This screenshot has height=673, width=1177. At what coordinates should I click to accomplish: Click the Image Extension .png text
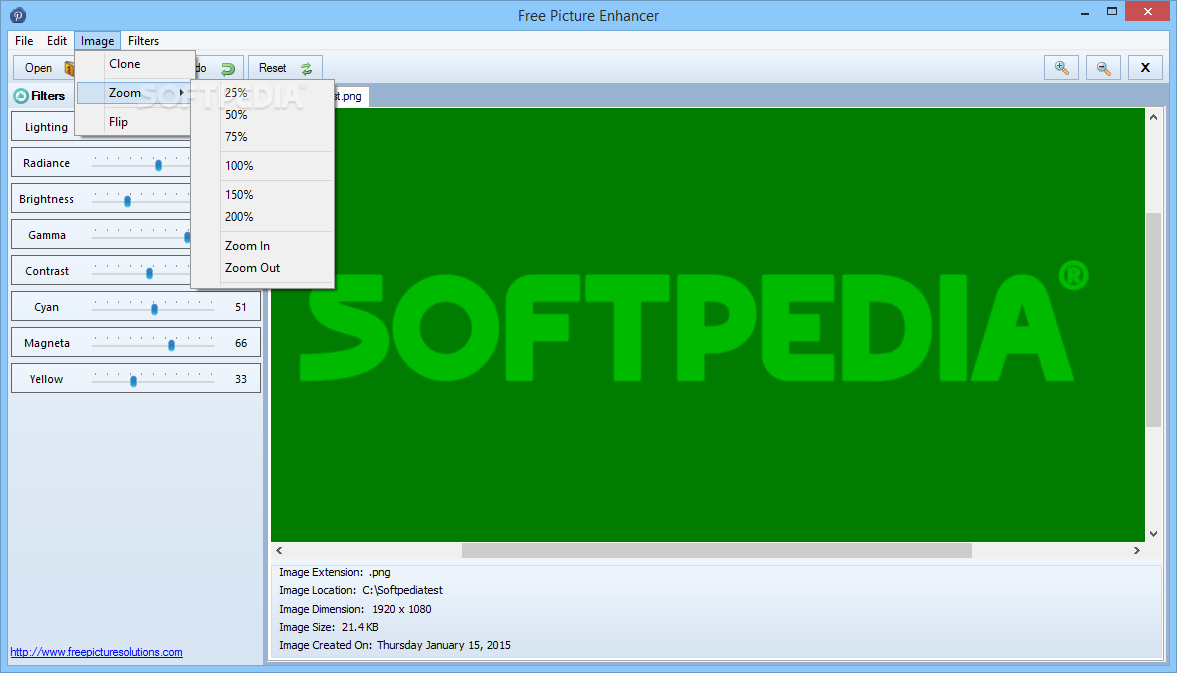(335, 572)
